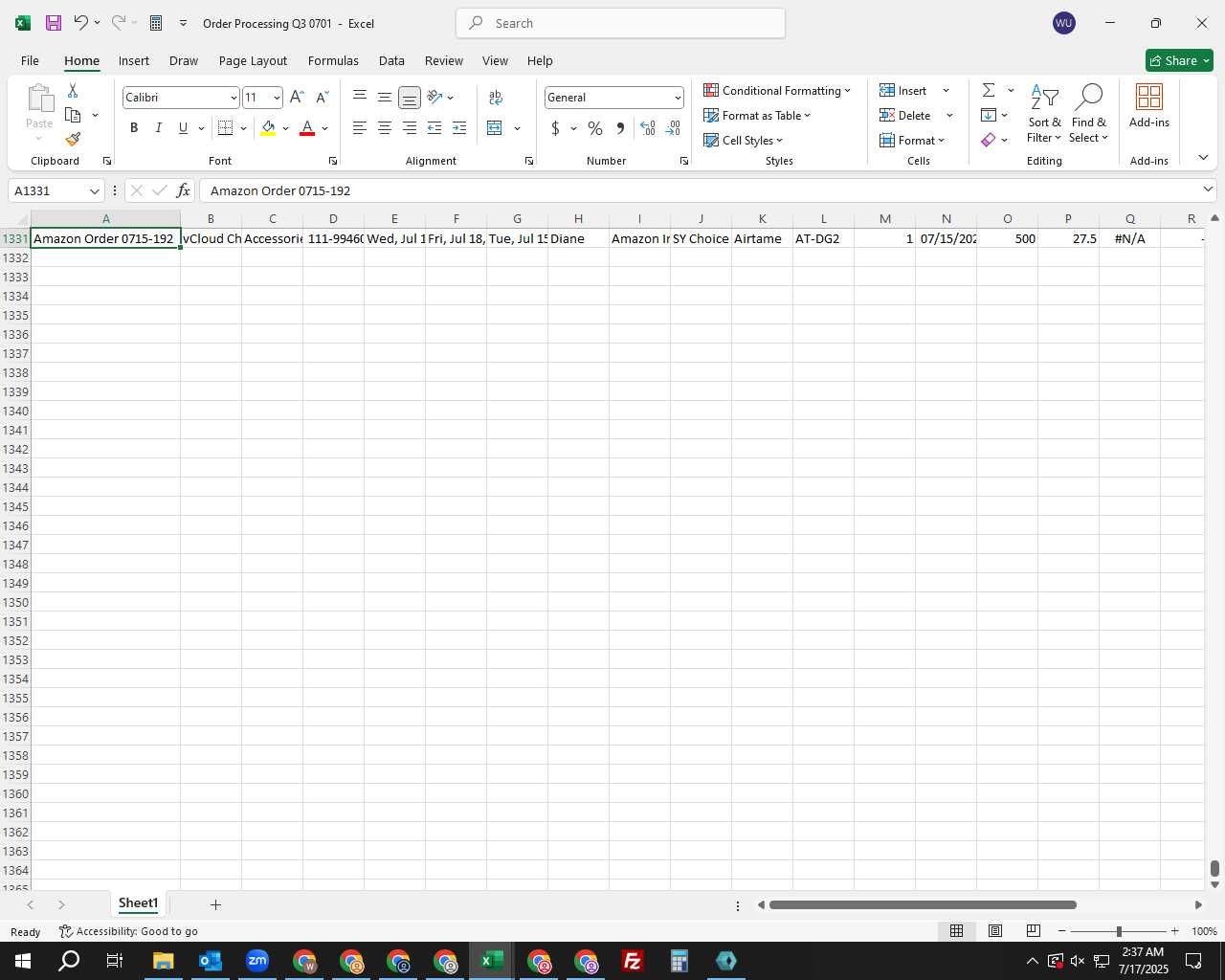
Task: Click the AutoSum sigma icon
Action: pos(989,90)
